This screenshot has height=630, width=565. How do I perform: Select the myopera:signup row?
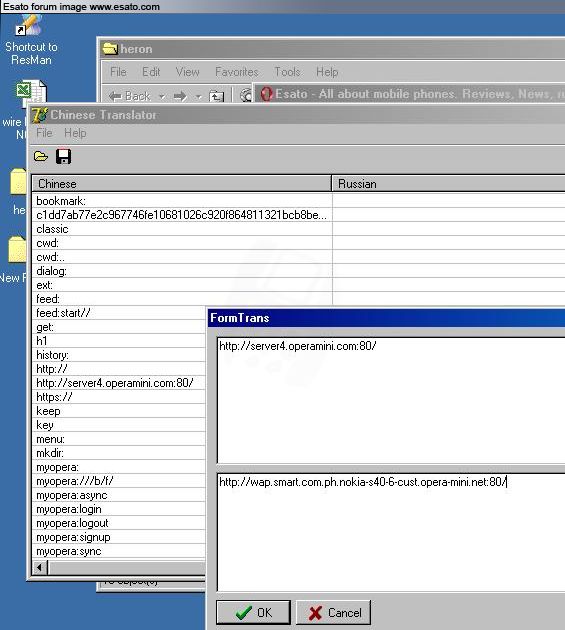coord(119,537)
